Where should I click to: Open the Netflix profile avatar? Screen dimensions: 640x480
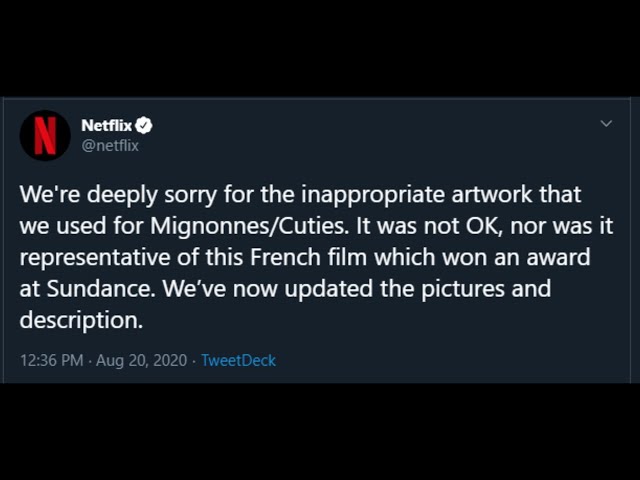[x=45, y=135]
